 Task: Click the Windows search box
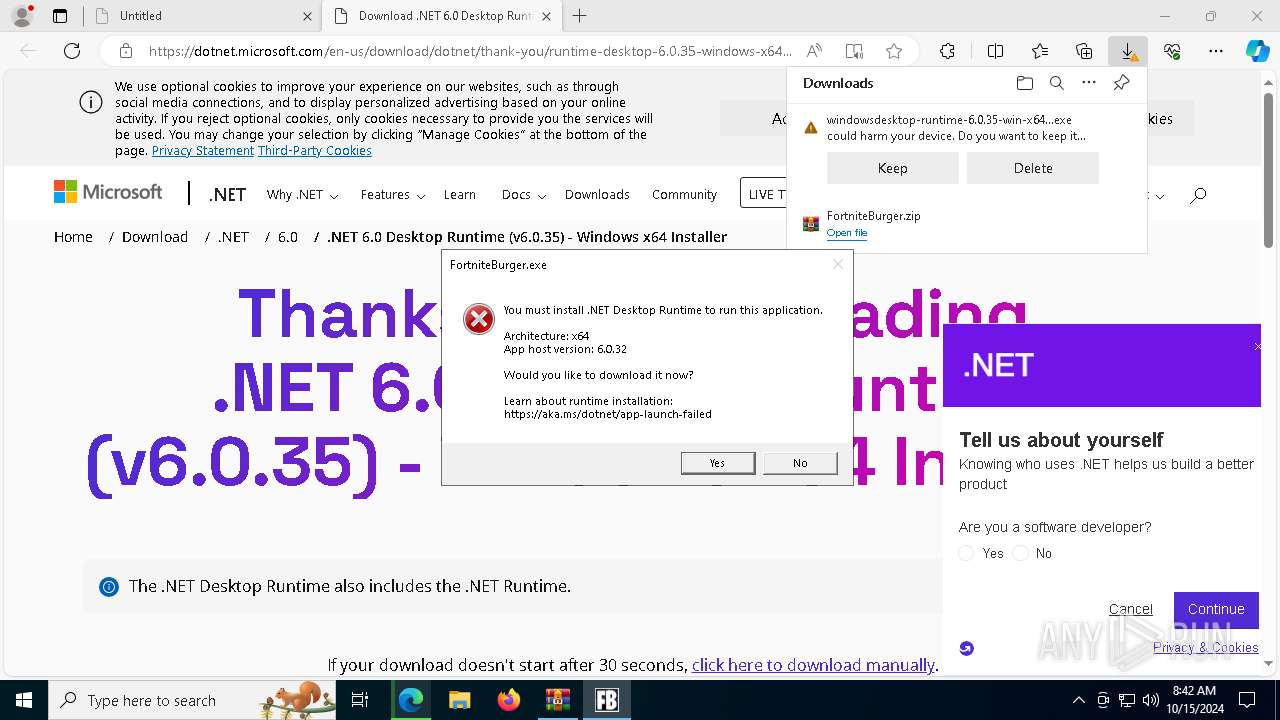click(192, 700)
